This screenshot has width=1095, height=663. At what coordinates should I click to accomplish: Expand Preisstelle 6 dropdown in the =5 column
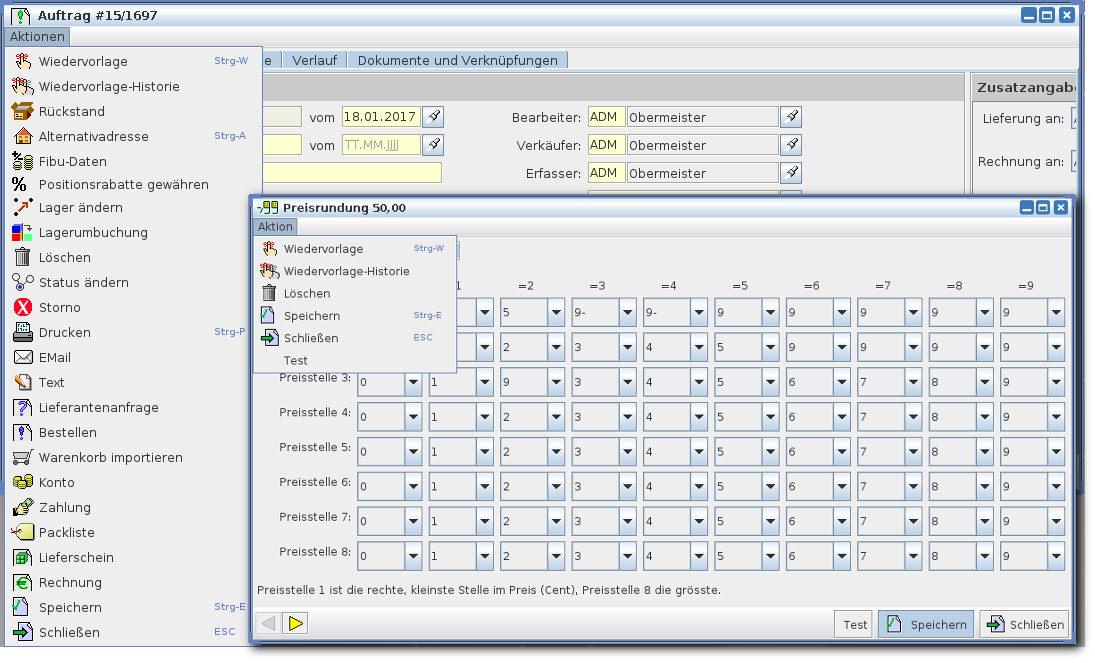(x=770, y=487)
